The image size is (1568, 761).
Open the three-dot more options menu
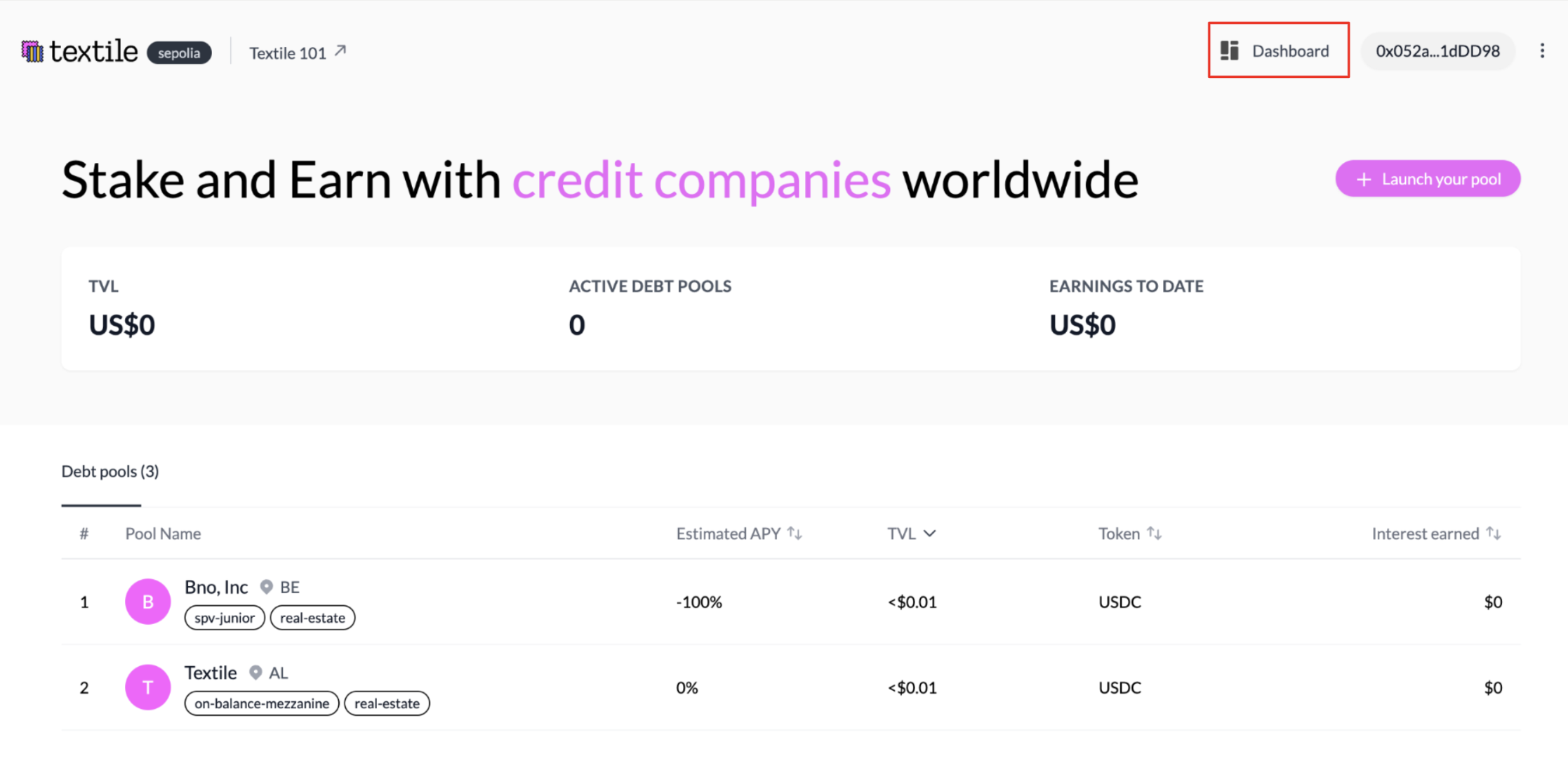click(x=1542, y=51)
